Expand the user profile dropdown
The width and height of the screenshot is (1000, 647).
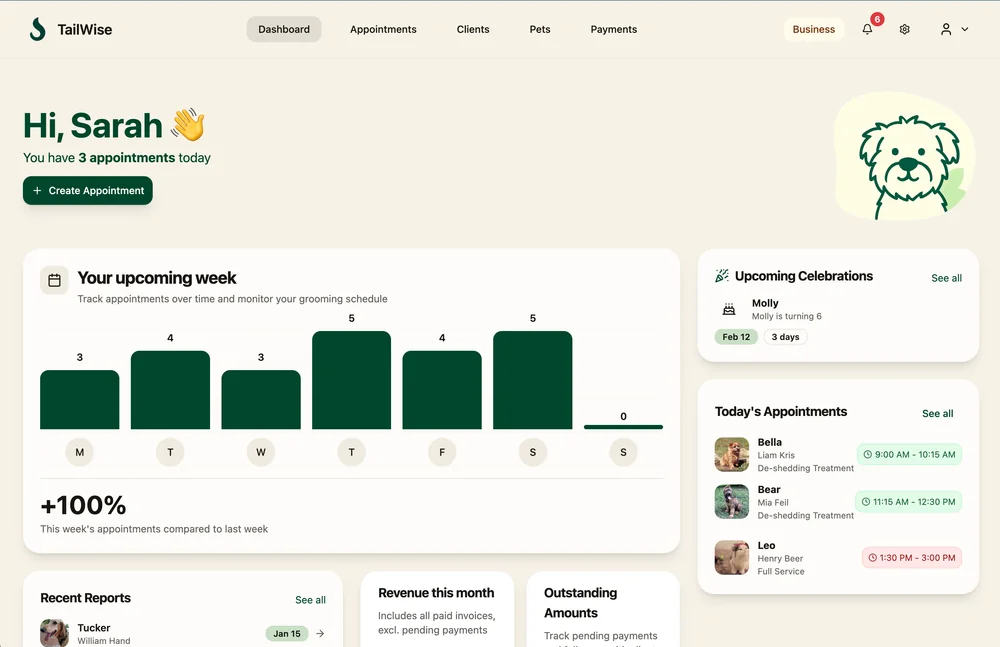tap(954, 30)
